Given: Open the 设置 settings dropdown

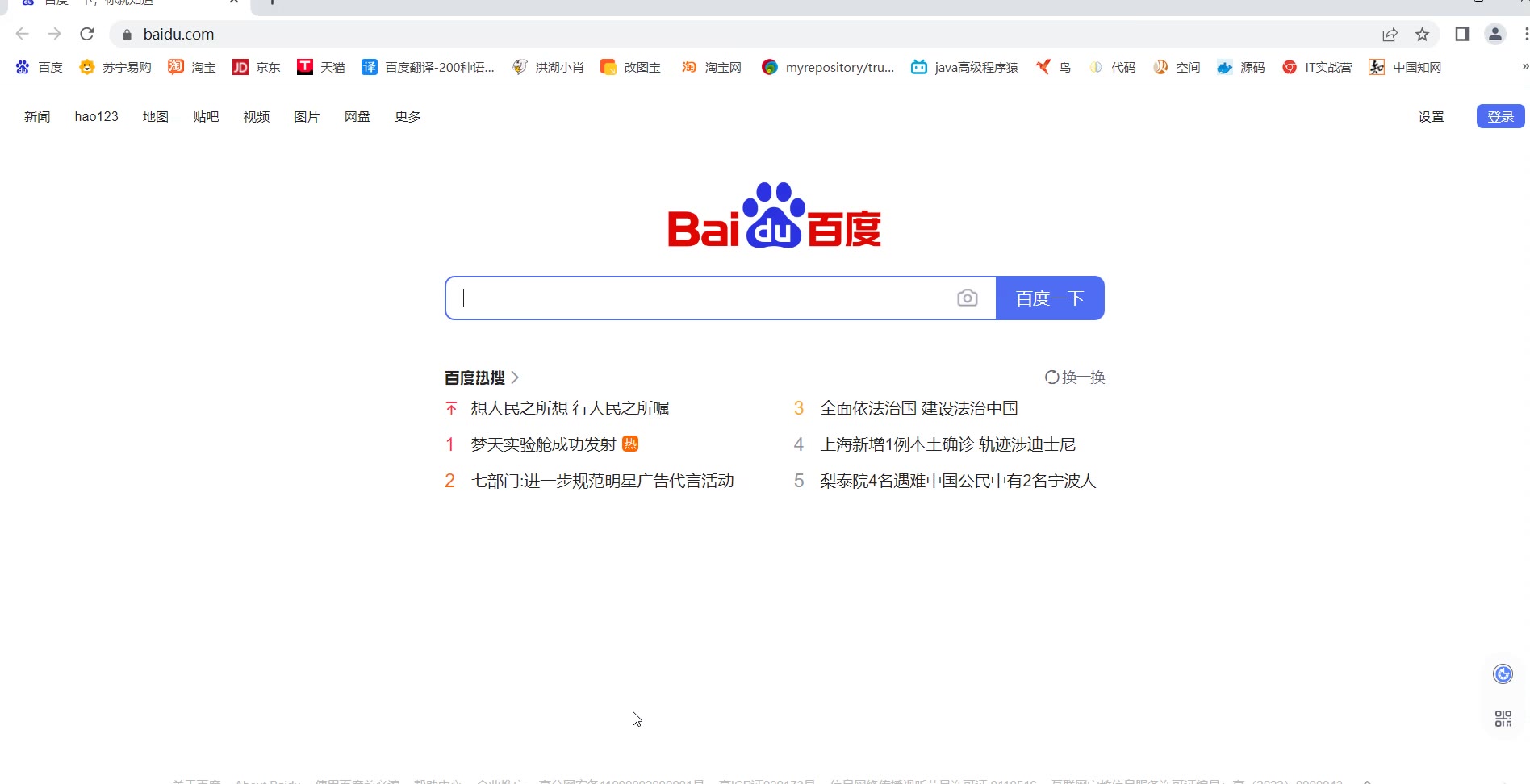Looking at the screenshot, I should [1431, 116].
